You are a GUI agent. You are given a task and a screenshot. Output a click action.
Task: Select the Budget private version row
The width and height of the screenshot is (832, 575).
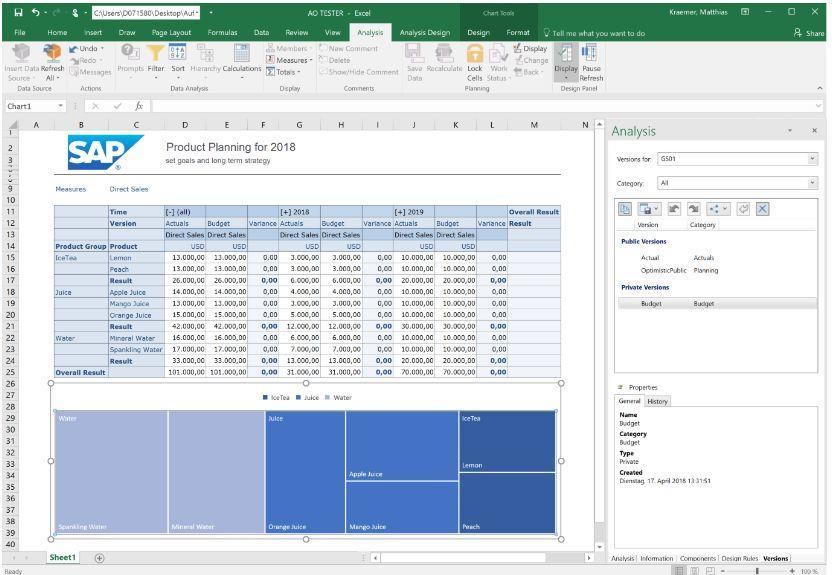[717, 303]
